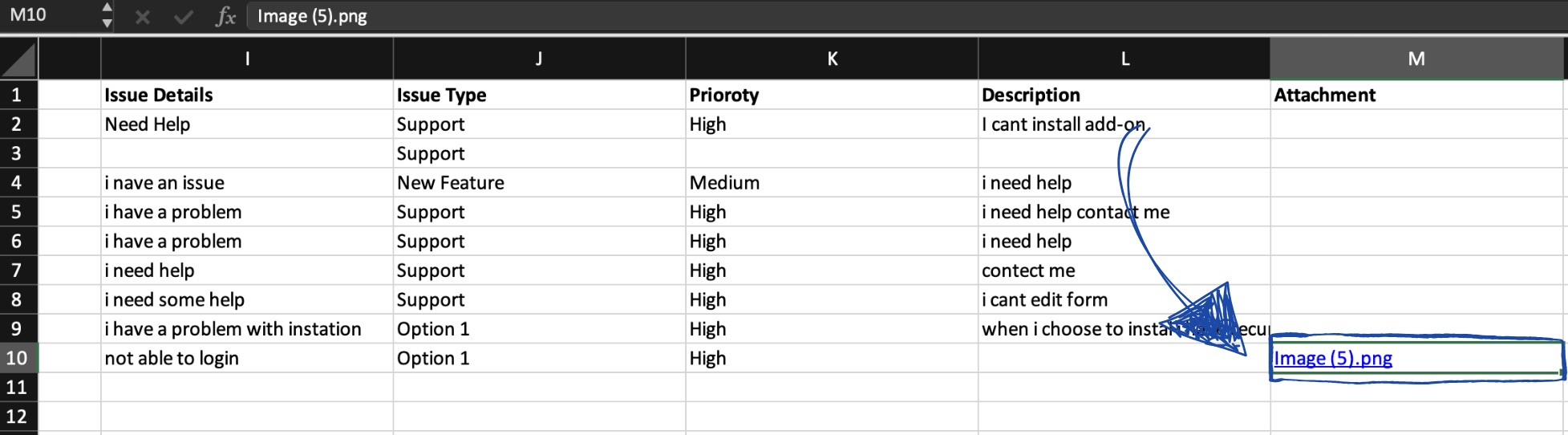Screen dimensions: 1568x435
Task: Select column J header
Action: click(x=539, y=59)
